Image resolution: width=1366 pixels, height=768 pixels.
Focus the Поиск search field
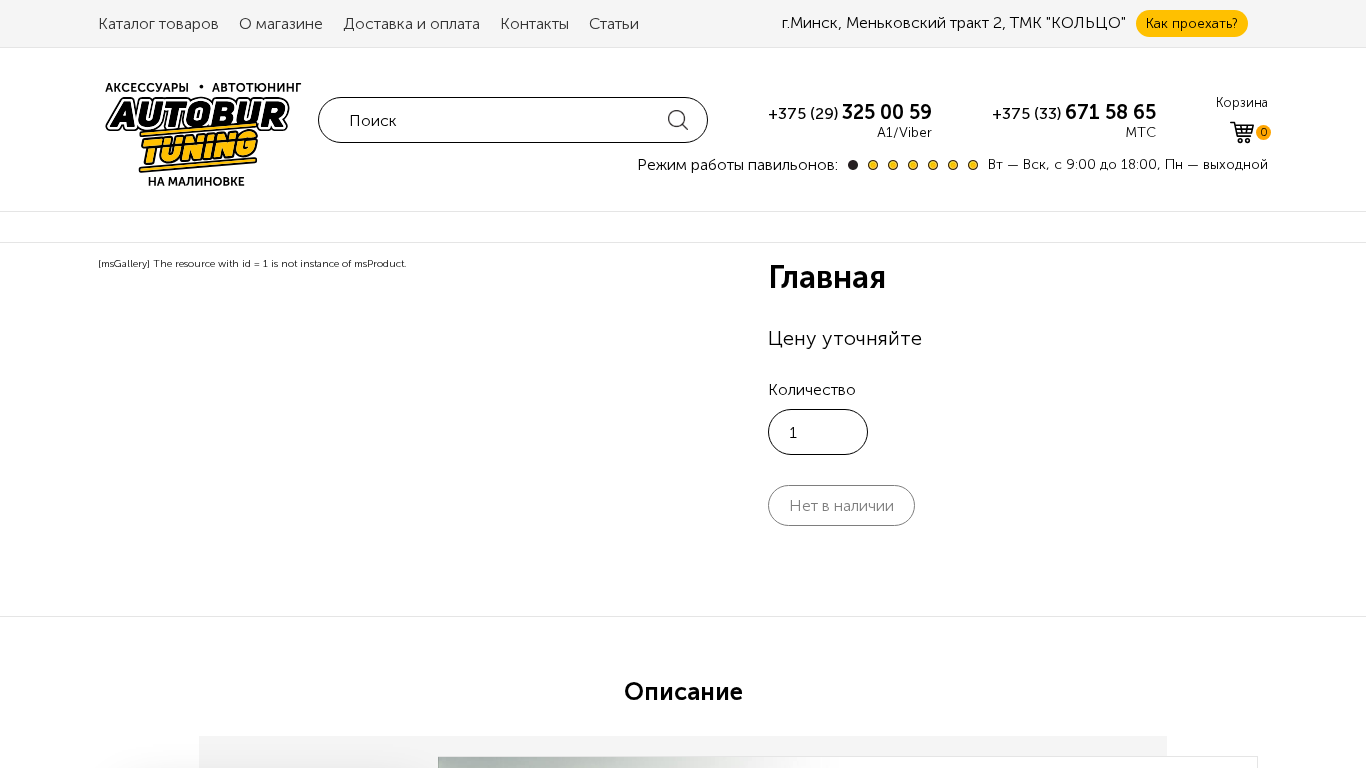[500, 120]
